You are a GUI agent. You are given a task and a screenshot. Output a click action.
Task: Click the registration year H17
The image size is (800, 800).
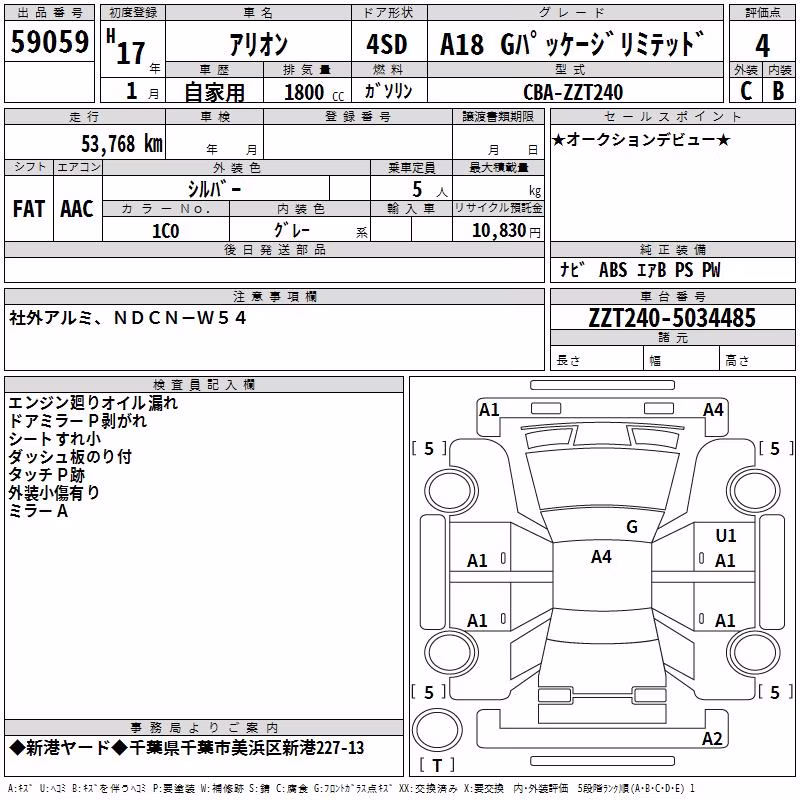(126, 47)
